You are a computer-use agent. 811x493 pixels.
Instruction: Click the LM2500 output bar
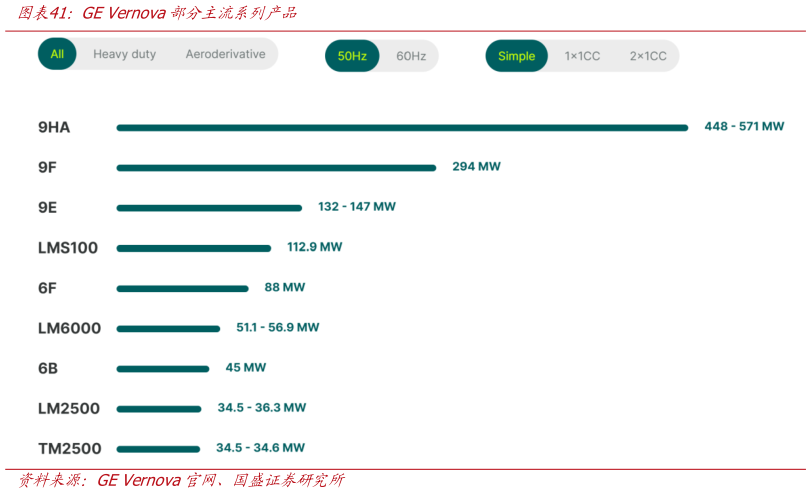159,409
